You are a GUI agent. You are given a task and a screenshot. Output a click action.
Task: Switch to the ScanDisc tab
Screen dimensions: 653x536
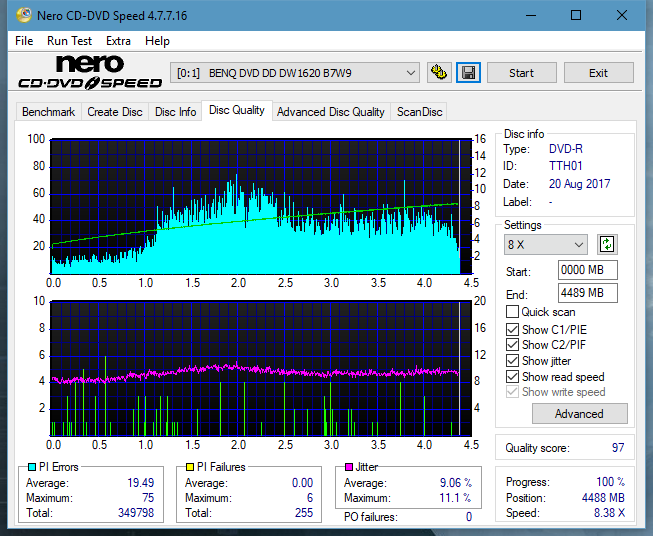pos(419,112)
